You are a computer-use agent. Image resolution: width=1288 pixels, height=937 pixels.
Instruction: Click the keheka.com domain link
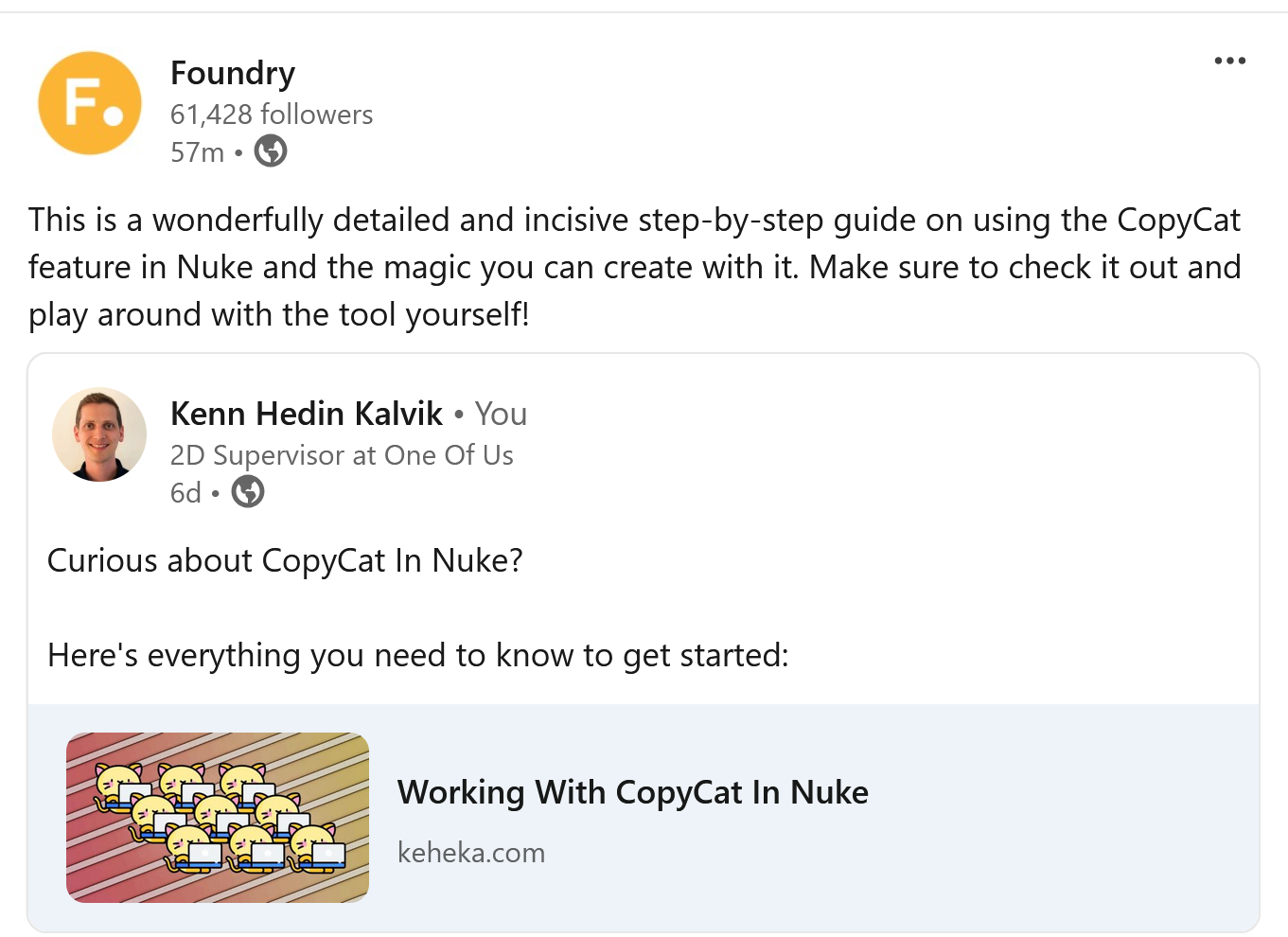471,853
